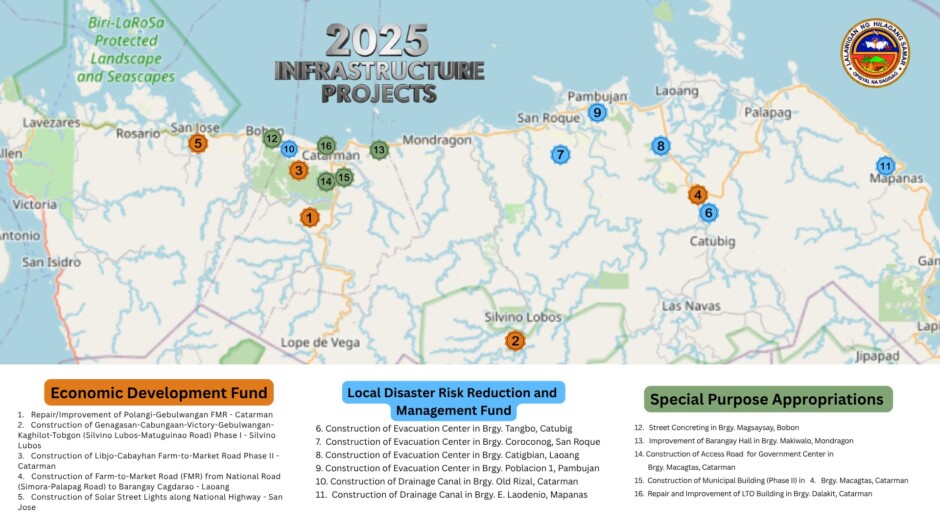Click the Economic Development Fund header
Image resolution: width=940 pixels, height=529 pixels.
(x=158, y=393)
